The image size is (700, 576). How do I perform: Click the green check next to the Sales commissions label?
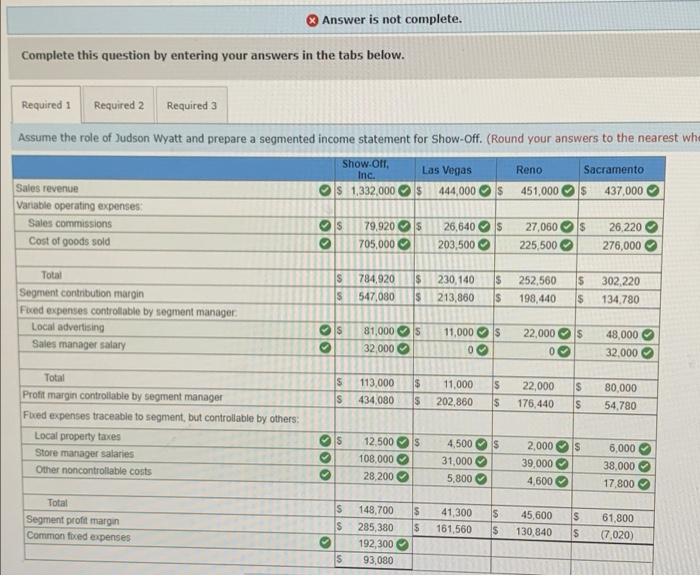(325, 226)
